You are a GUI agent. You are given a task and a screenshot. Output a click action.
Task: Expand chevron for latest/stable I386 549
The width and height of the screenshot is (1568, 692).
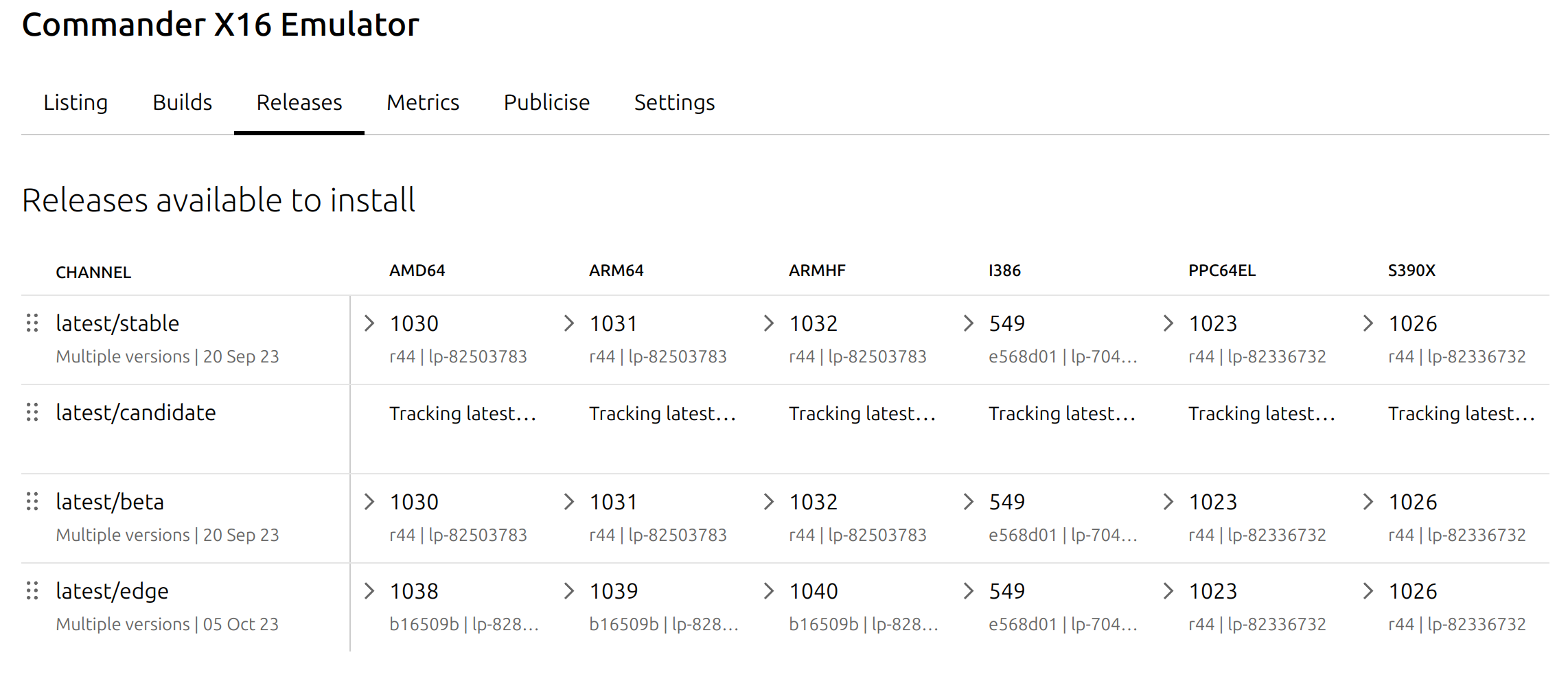click(969, 323)
